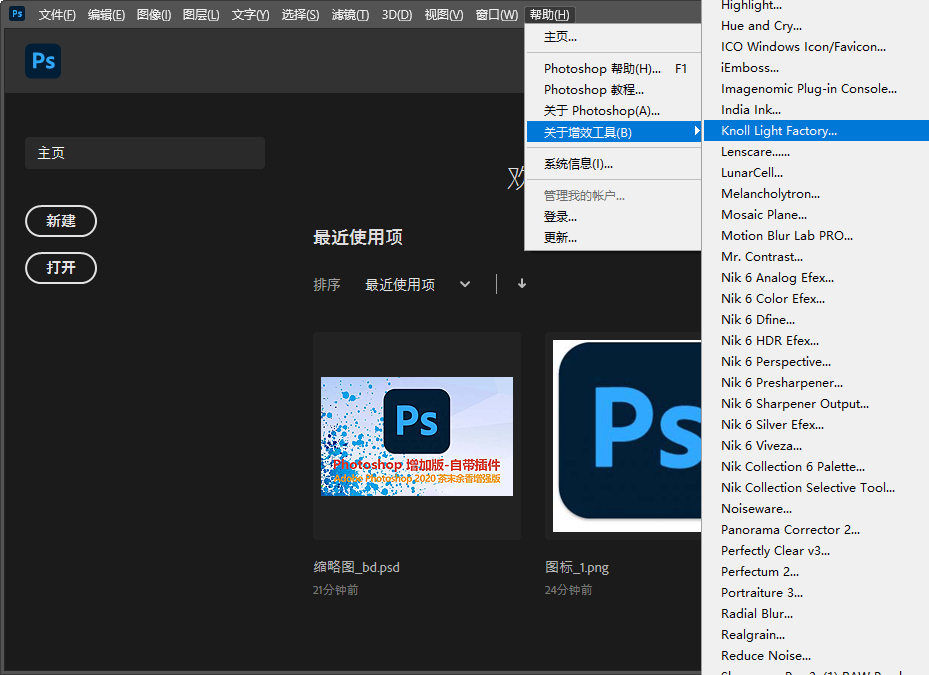Viewport: 929px width, 675px height.
Task: Open the 编辑(E) menu
Action: point(106,15)
